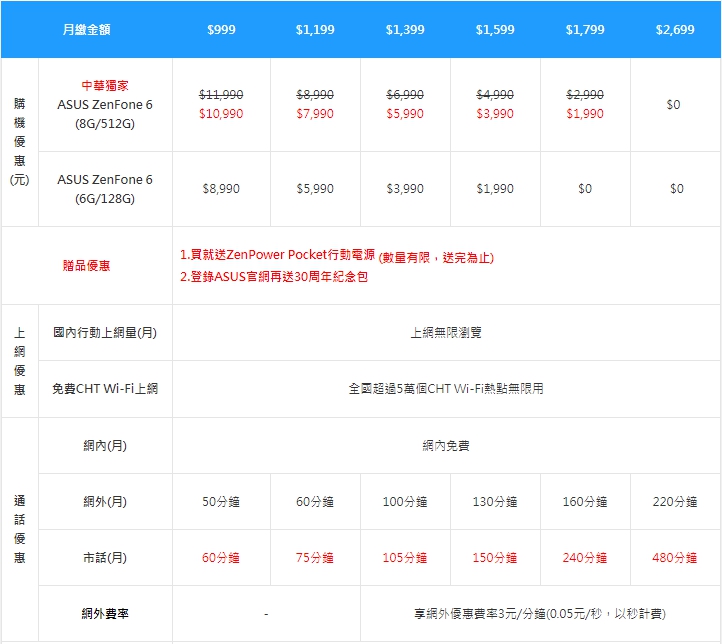The width and height of the screenshot is (722, 644).
Task: Click the red 60分鐘 in the 市話 row
Action: [x=221, y=558]
